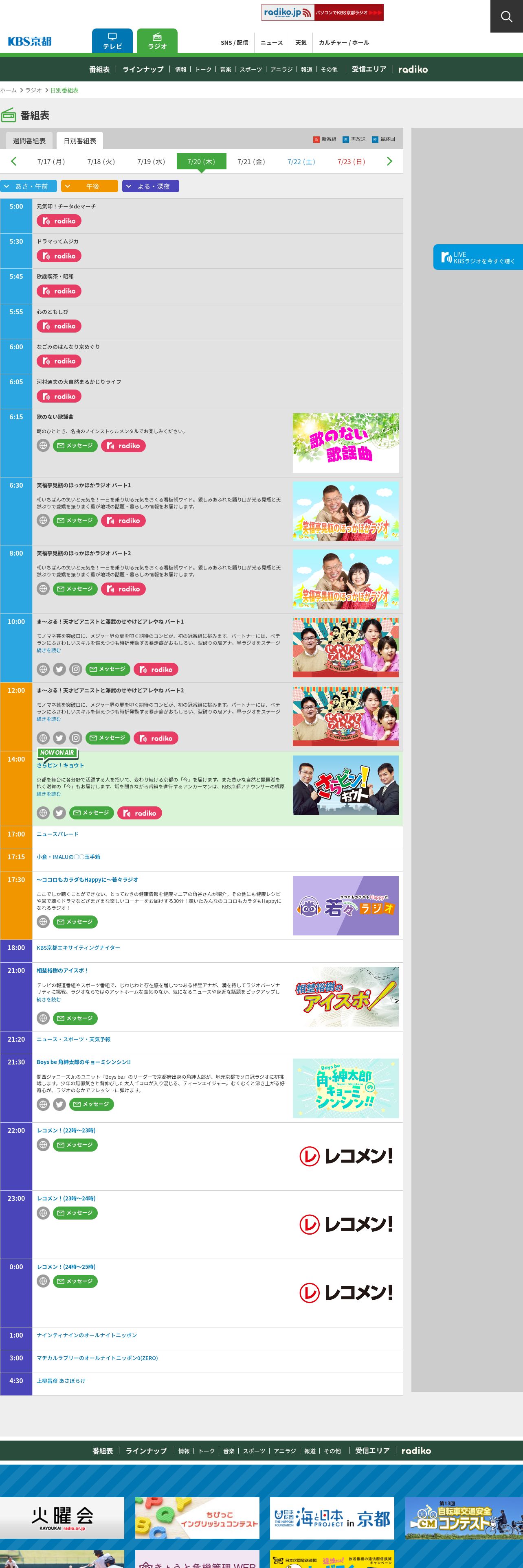Open the radiko.jp banner at top
523x1568 pixels.
pos(323,12)
